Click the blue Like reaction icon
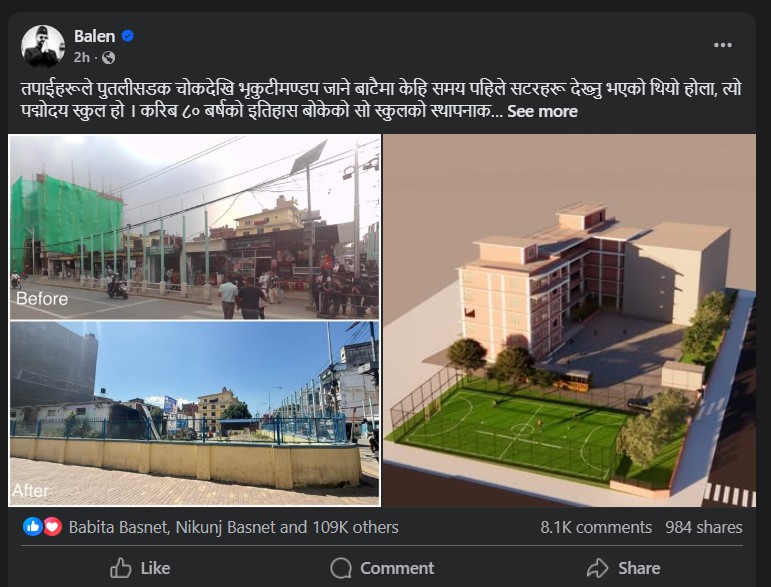 33,526
